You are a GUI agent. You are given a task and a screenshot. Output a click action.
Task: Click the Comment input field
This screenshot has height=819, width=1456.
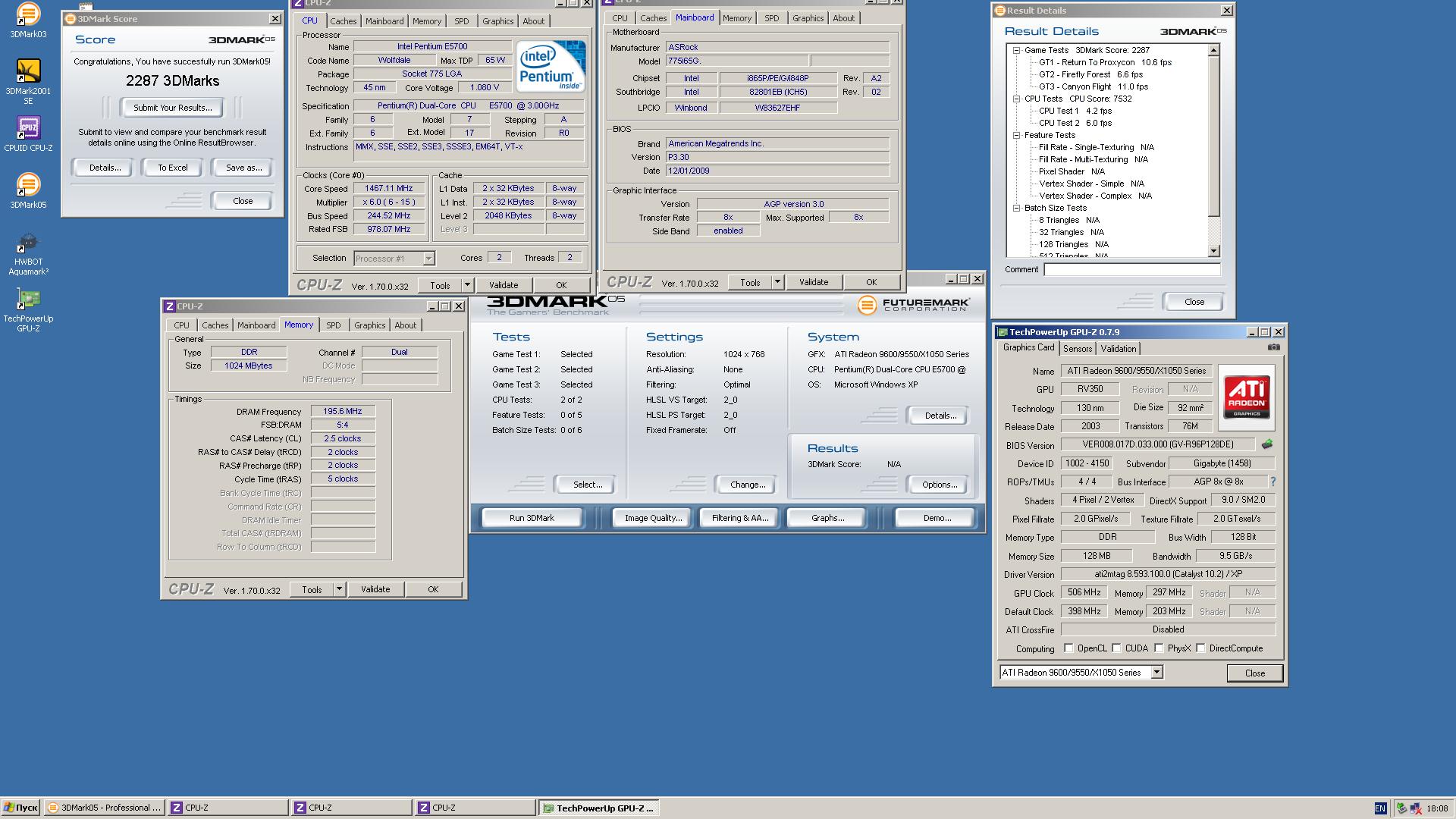pyautogui.click(x=1131, y=269)
